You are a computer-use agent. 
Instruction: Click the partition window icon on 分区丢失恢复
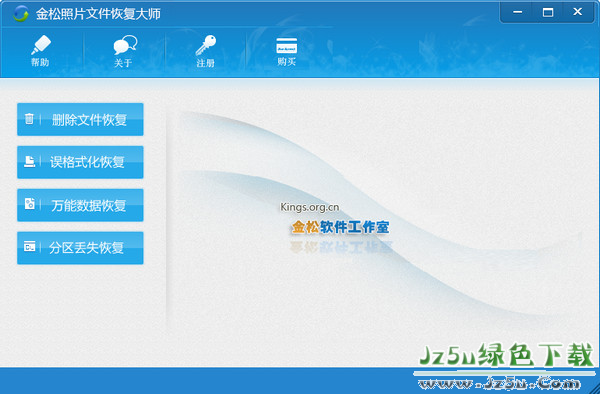click(29, 247)
